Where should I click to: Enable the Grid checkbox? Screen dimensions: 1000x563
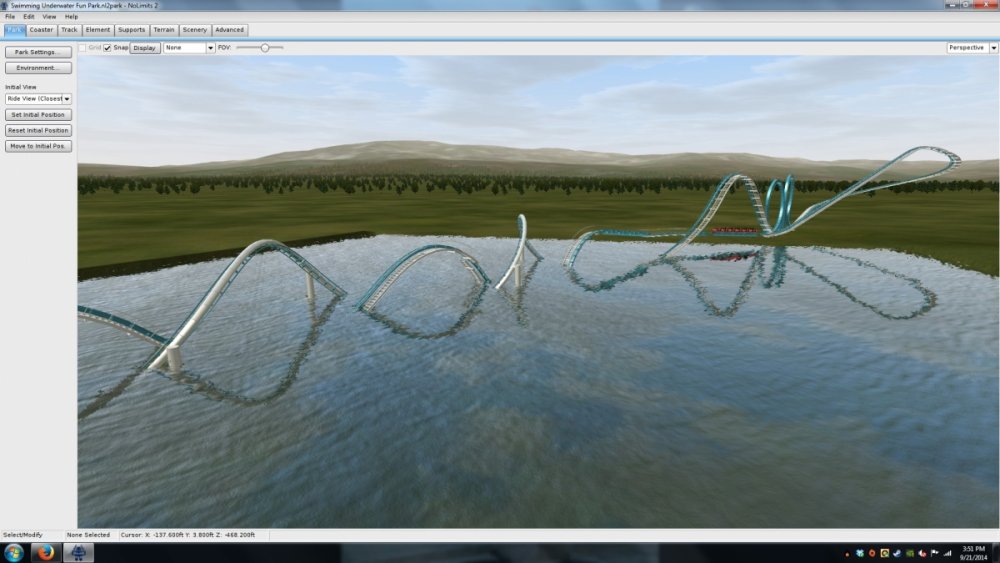[83, 47]
